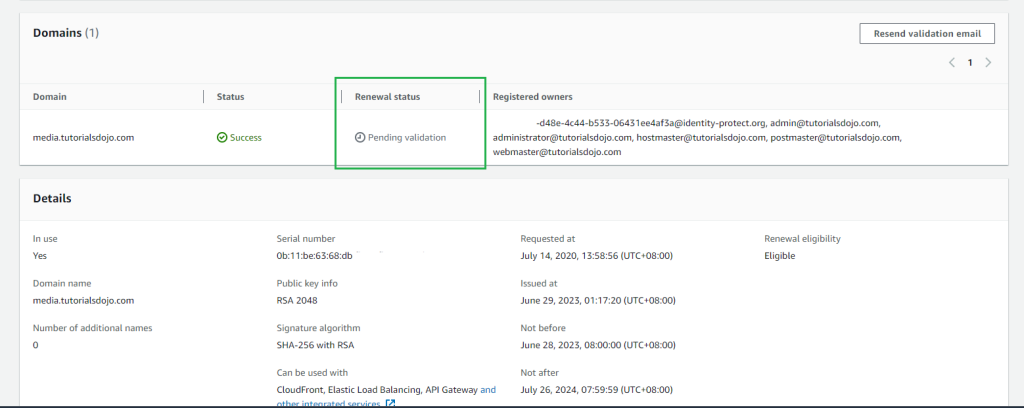Open the external link icon for integrated services
Image resolution: width=1024 pixels, height=408 pixels.
(x=390, y=403)
